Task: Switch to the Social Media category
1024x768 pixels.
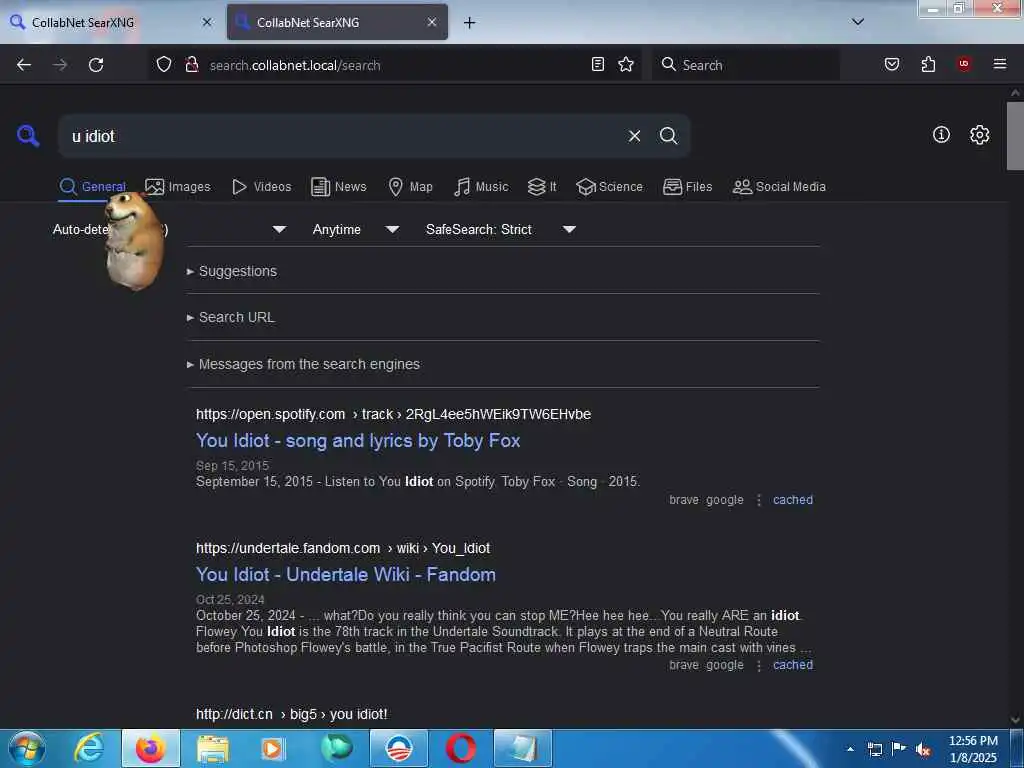Action: coord(779,187)
